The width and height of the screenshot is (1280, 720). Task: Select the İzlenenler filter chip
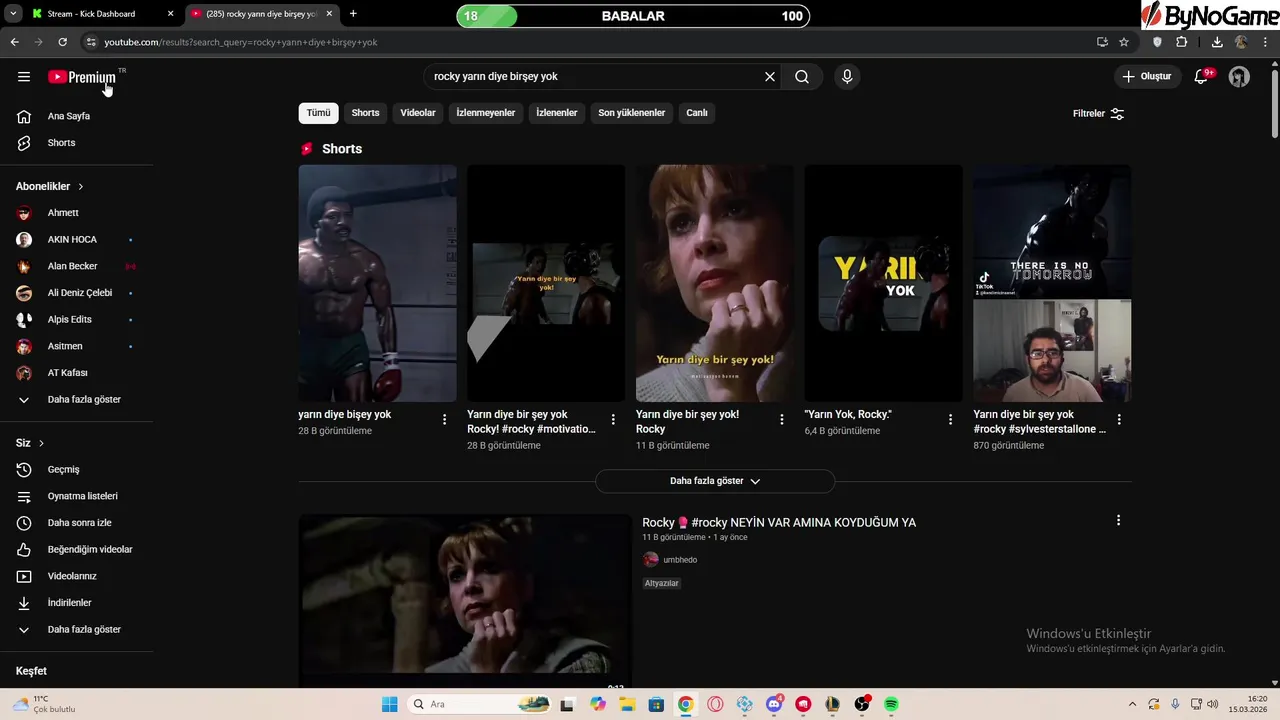[x=557, y=113]
